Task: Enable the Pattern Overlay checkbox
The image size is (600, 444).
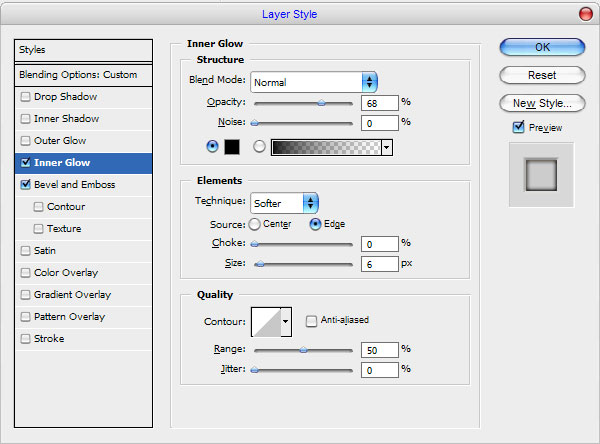Action: (x=25, y=317)
